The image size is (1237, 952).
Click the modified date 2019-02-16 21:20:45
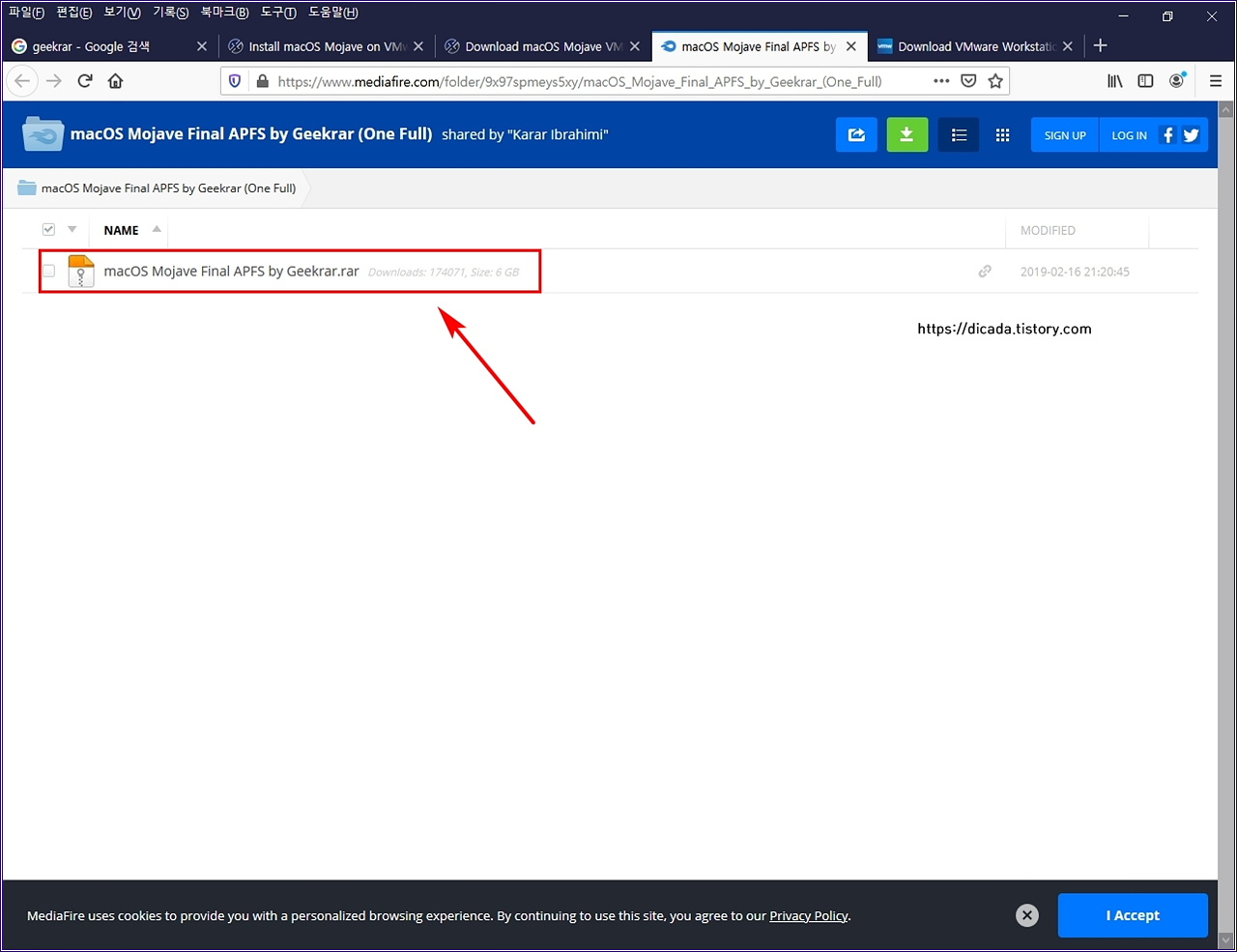(x=1075, y=272)
